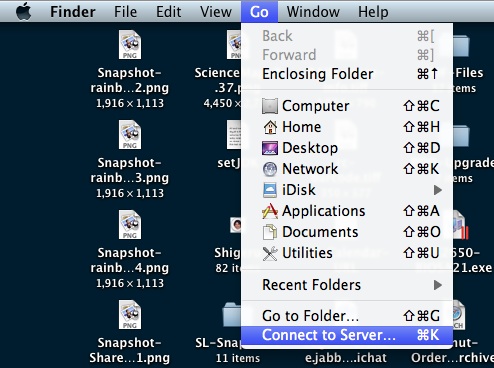Viewport: 494px width, 368px height.
Task: Expand the Recent Folders submenu
Action: point(347,285)
